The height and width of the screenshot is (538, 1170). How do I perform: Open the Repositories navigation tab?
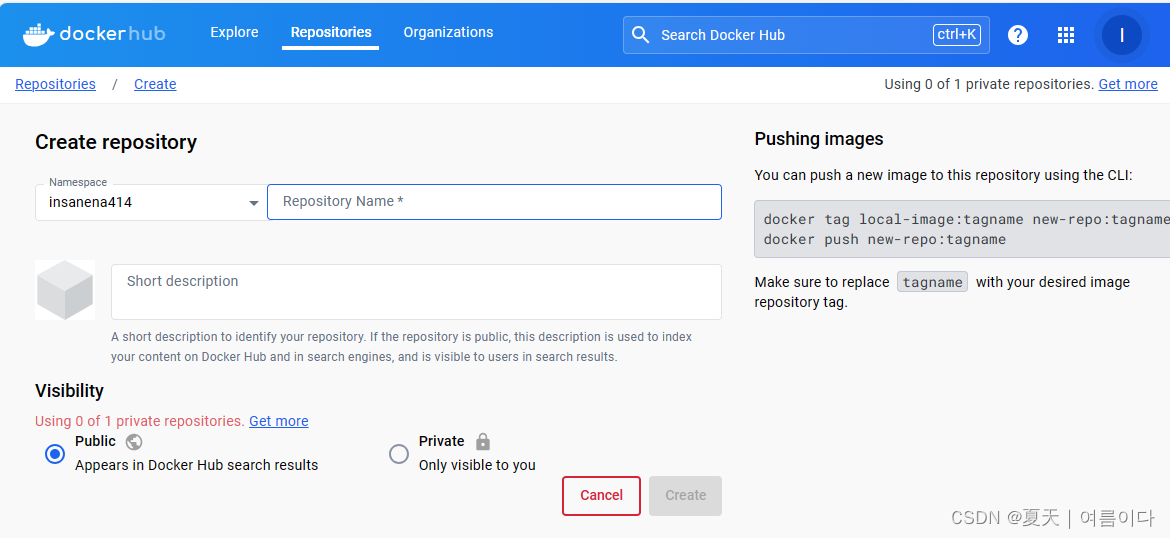click(331, 32)
